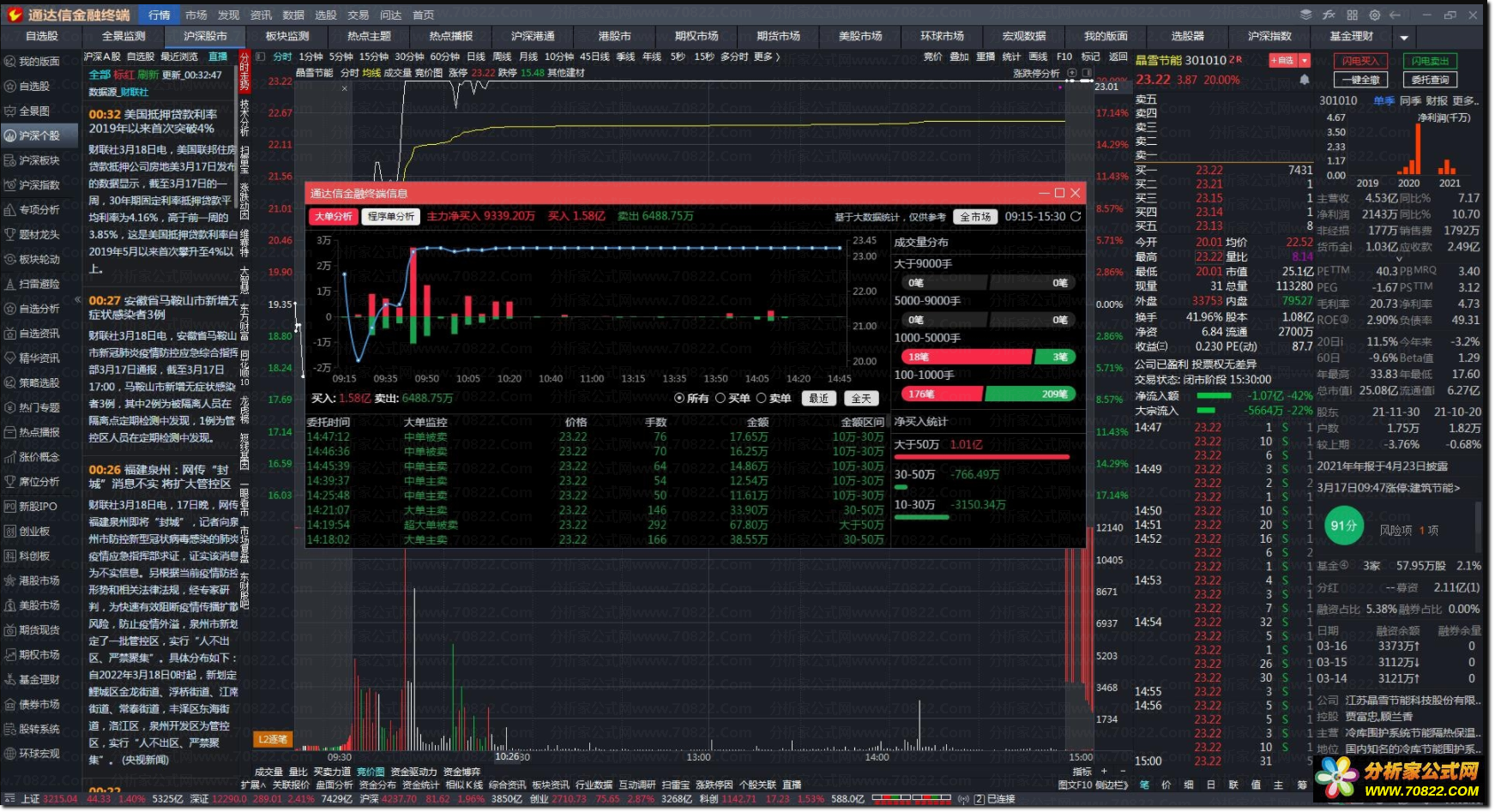
Task: Select the 卖单 radio option
Action: click(773, 398)
